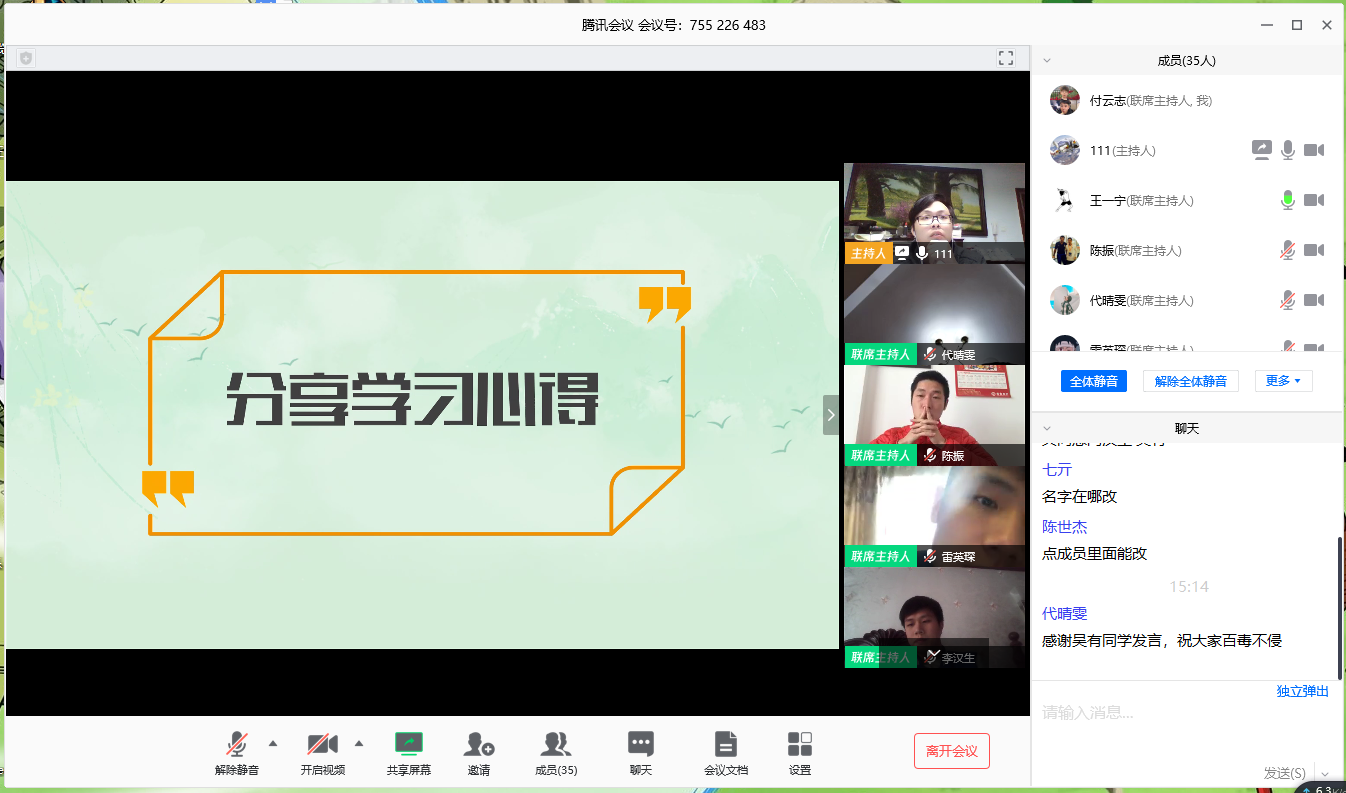The width and height of the screenshot is (1346, 793).
Task: Click 111 host's avatar in member list
Action: (1065, 150)
